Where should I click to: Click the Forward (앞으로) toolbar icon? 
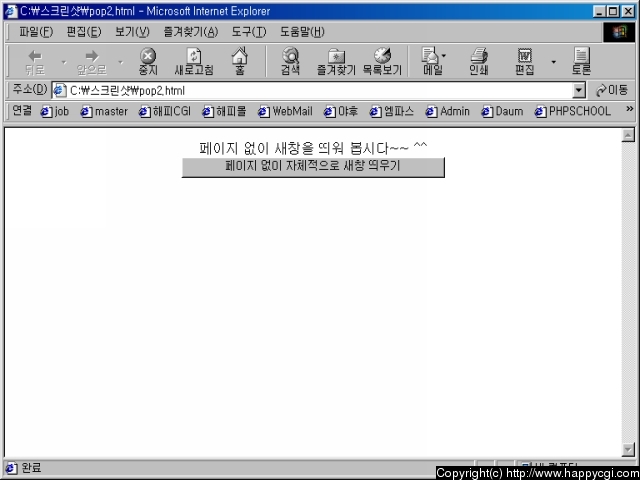pyautogui.click(x=92, y=62)
